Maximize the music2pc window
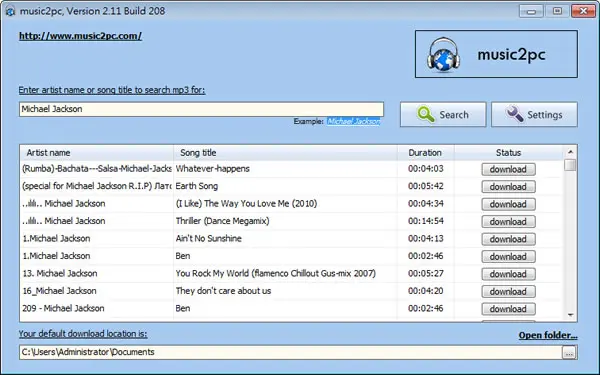600x375 pixels. coord(557,11)
